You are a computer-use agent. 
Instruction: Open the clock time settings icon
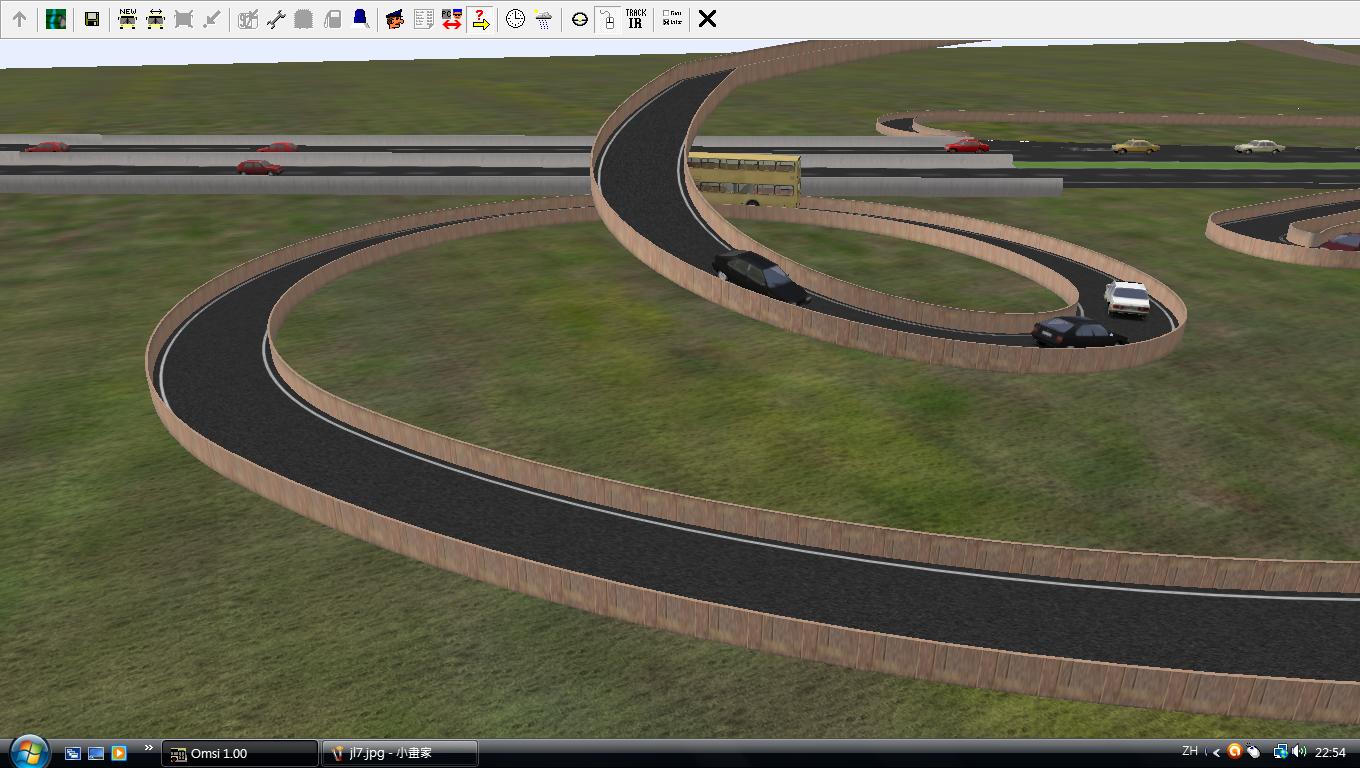(515, 19)
